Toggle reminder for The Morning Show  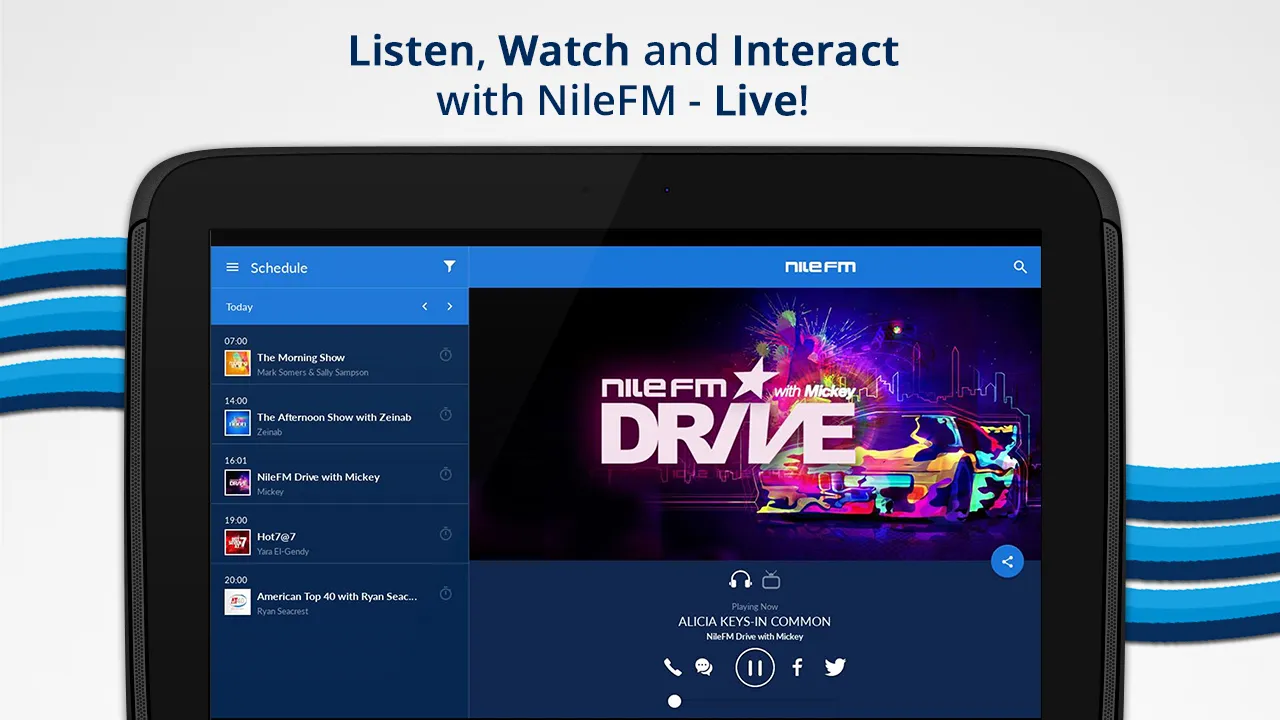446,355
